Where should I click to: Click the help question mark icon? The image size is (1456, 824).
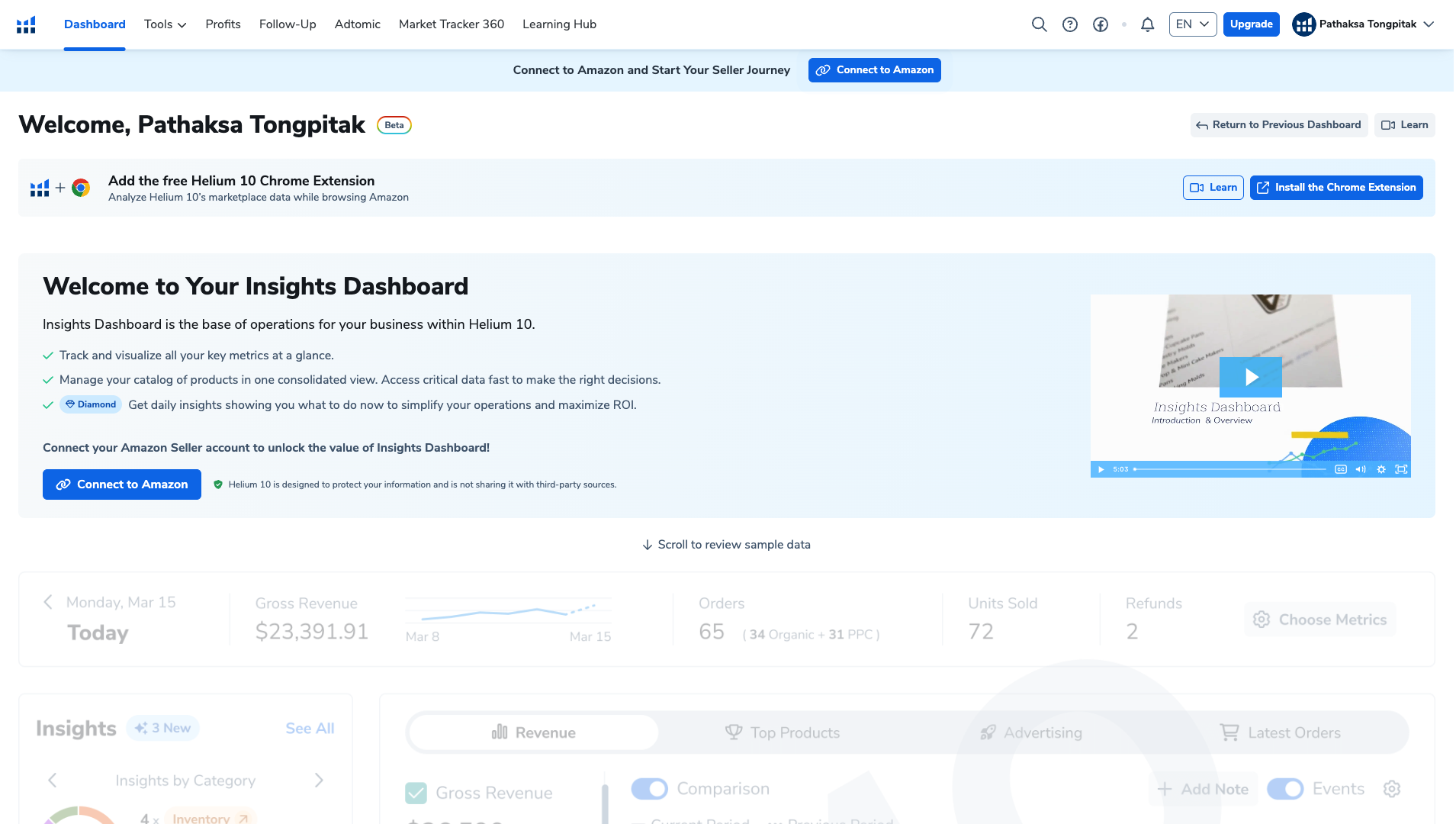click(1069, 24)
